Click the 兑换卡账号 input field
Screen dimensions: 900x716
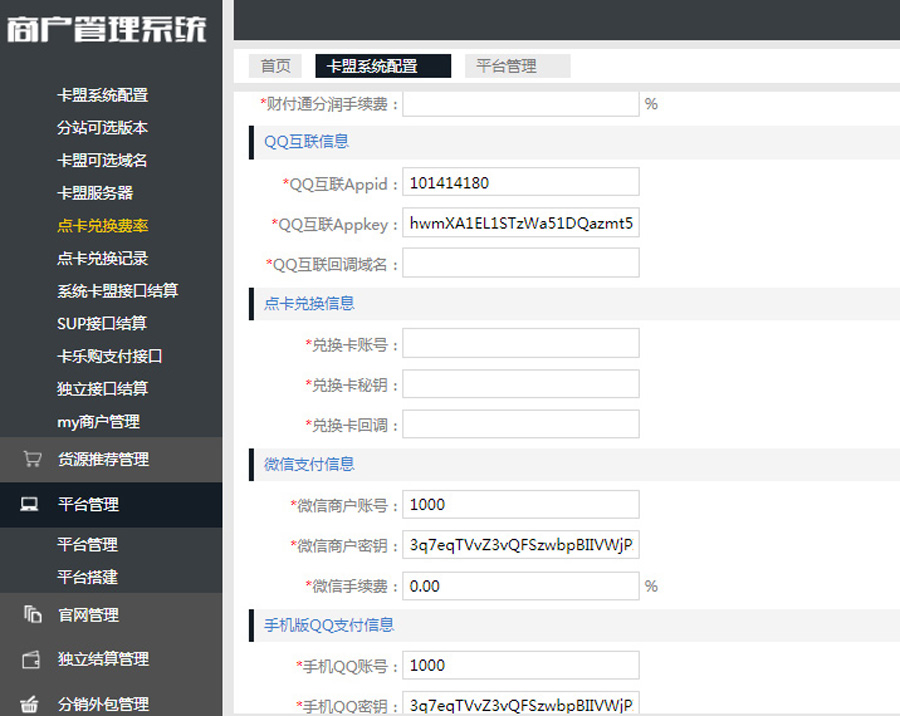point(520,345)
